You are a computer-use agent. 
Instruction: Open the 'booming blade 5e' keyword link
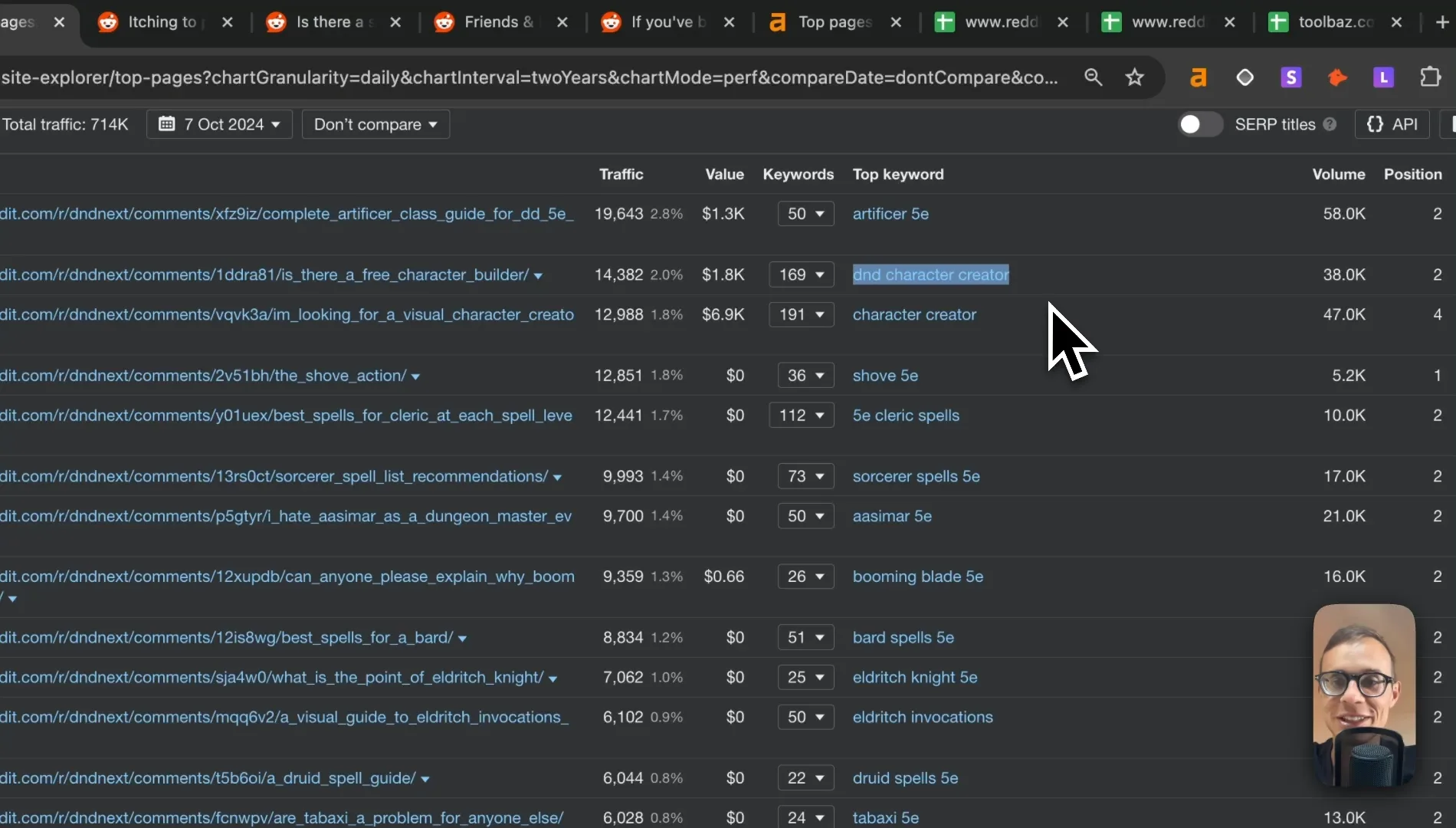918,577
